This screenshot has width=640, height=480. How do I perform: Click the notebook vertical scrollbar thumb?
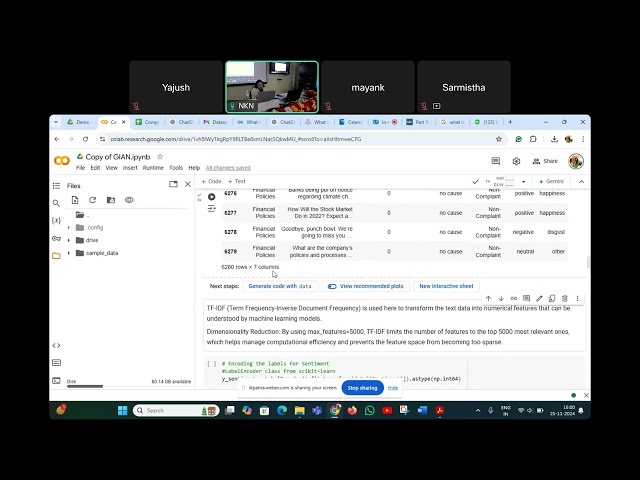588,262
